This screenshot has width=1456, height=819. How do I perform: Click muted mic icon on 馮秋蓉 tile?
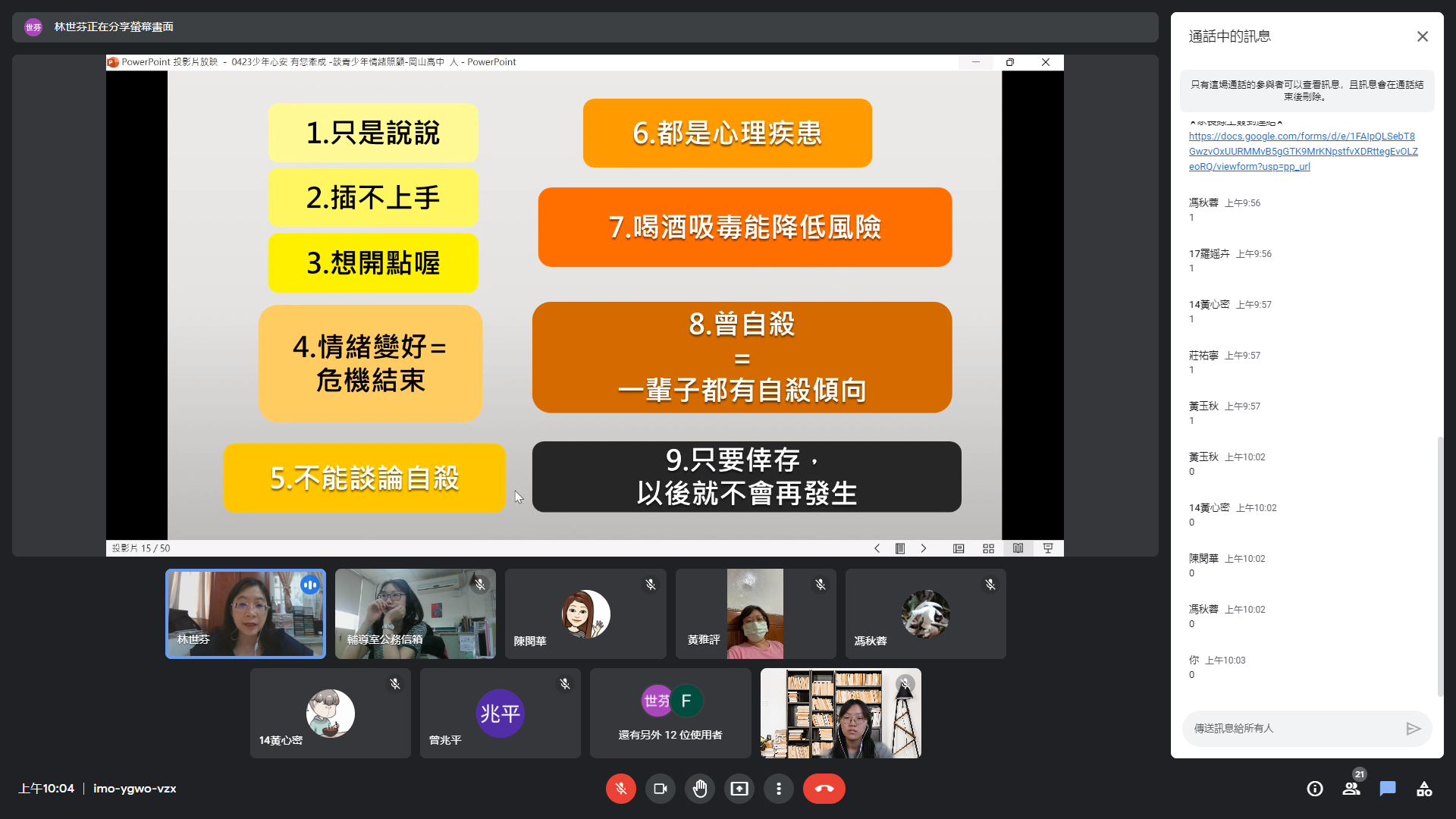coord(990,585)
